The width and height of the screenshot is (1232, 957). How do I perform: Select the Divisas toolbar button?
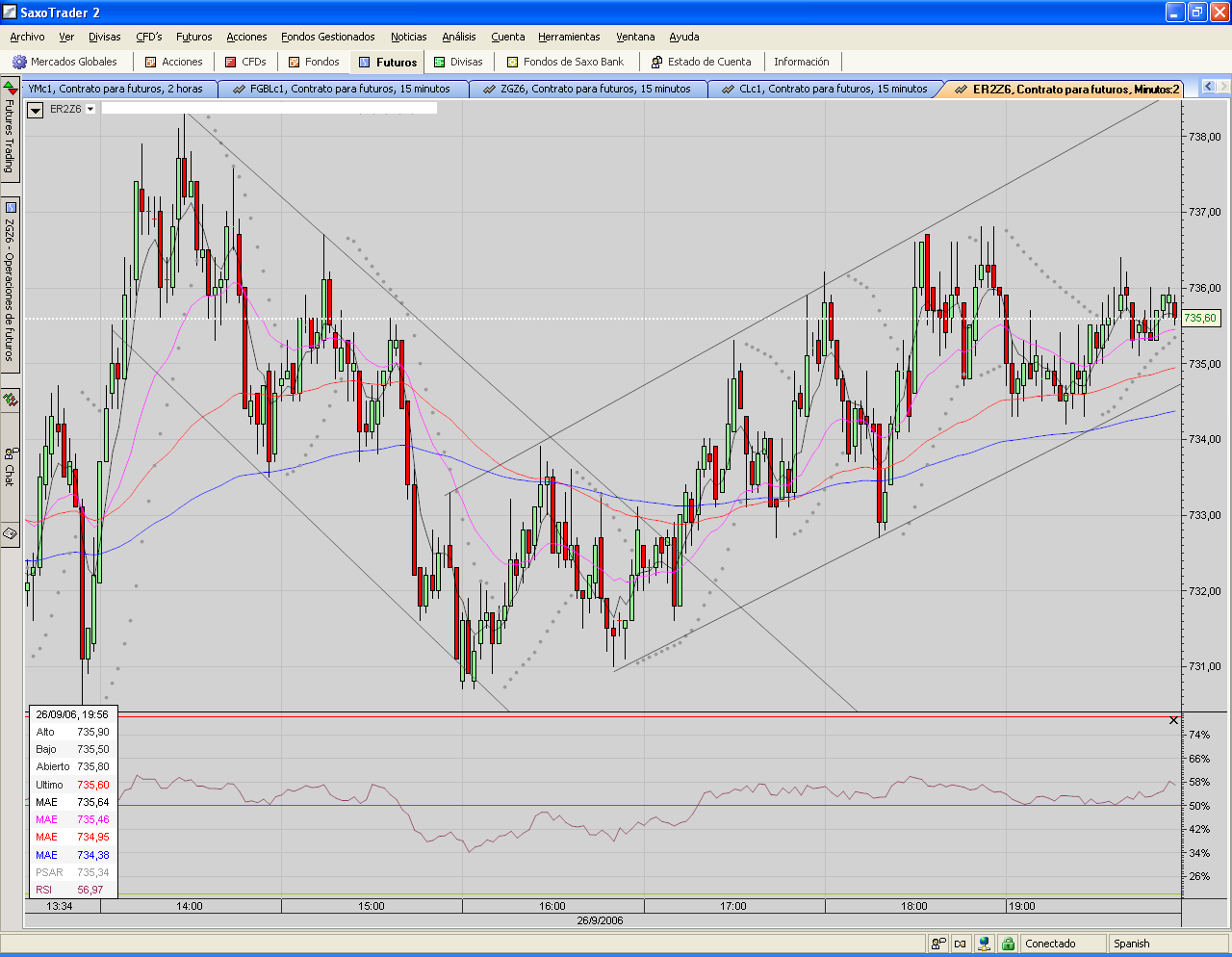[x=458, y=62]
